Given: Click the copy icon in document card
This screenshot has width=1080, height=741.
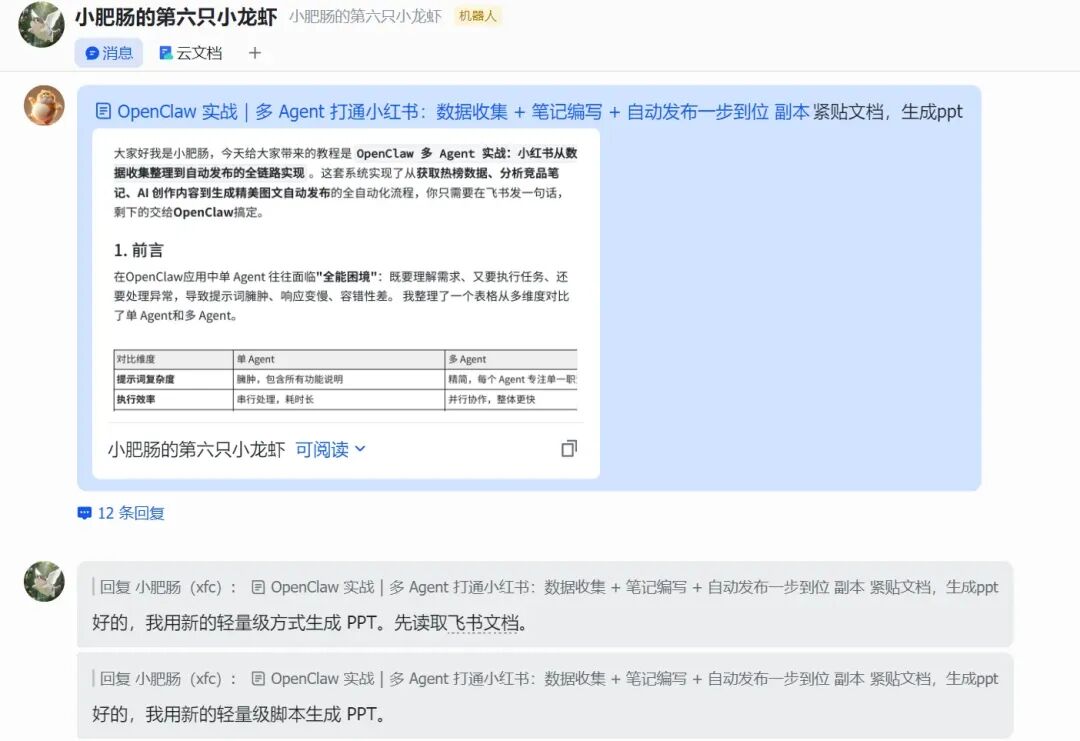Looking at the screenshot, I should coord(569,449).
